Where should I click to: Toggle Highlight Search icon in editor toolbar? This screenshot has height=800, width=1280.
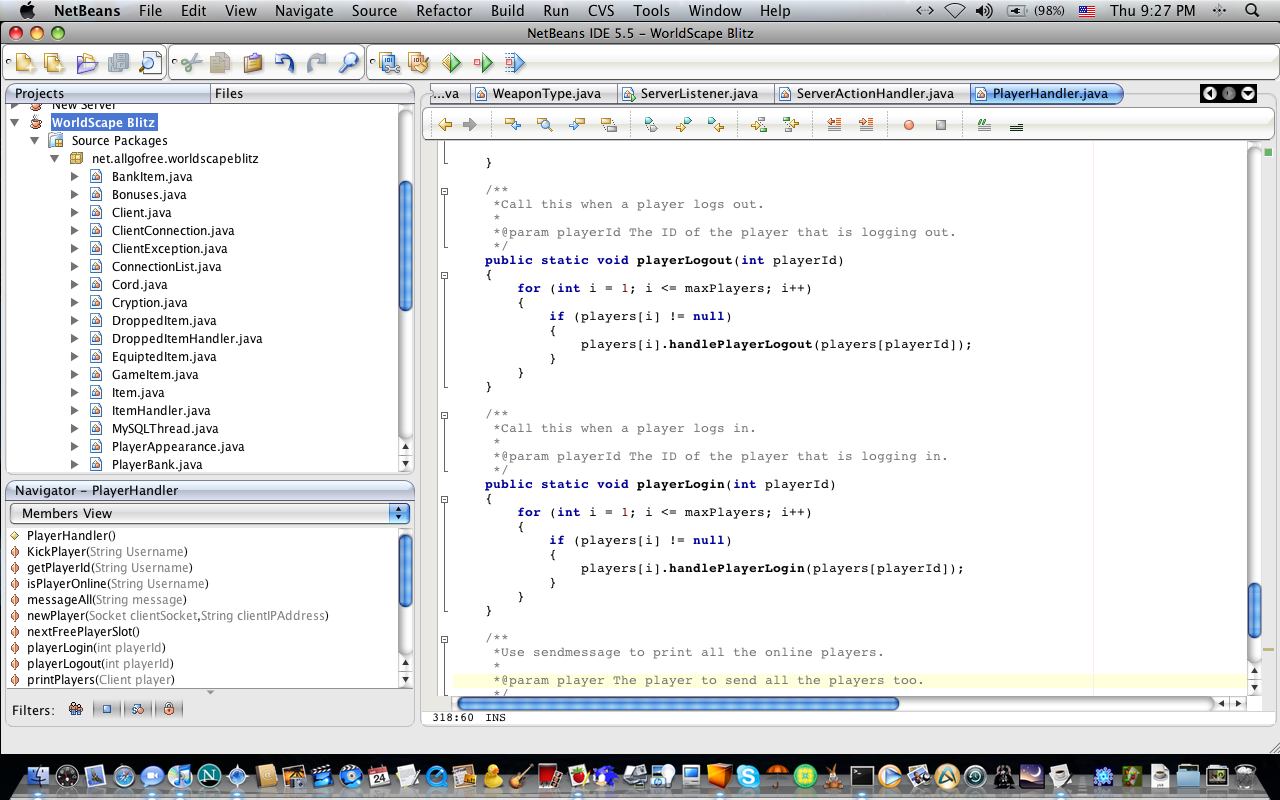609,125
